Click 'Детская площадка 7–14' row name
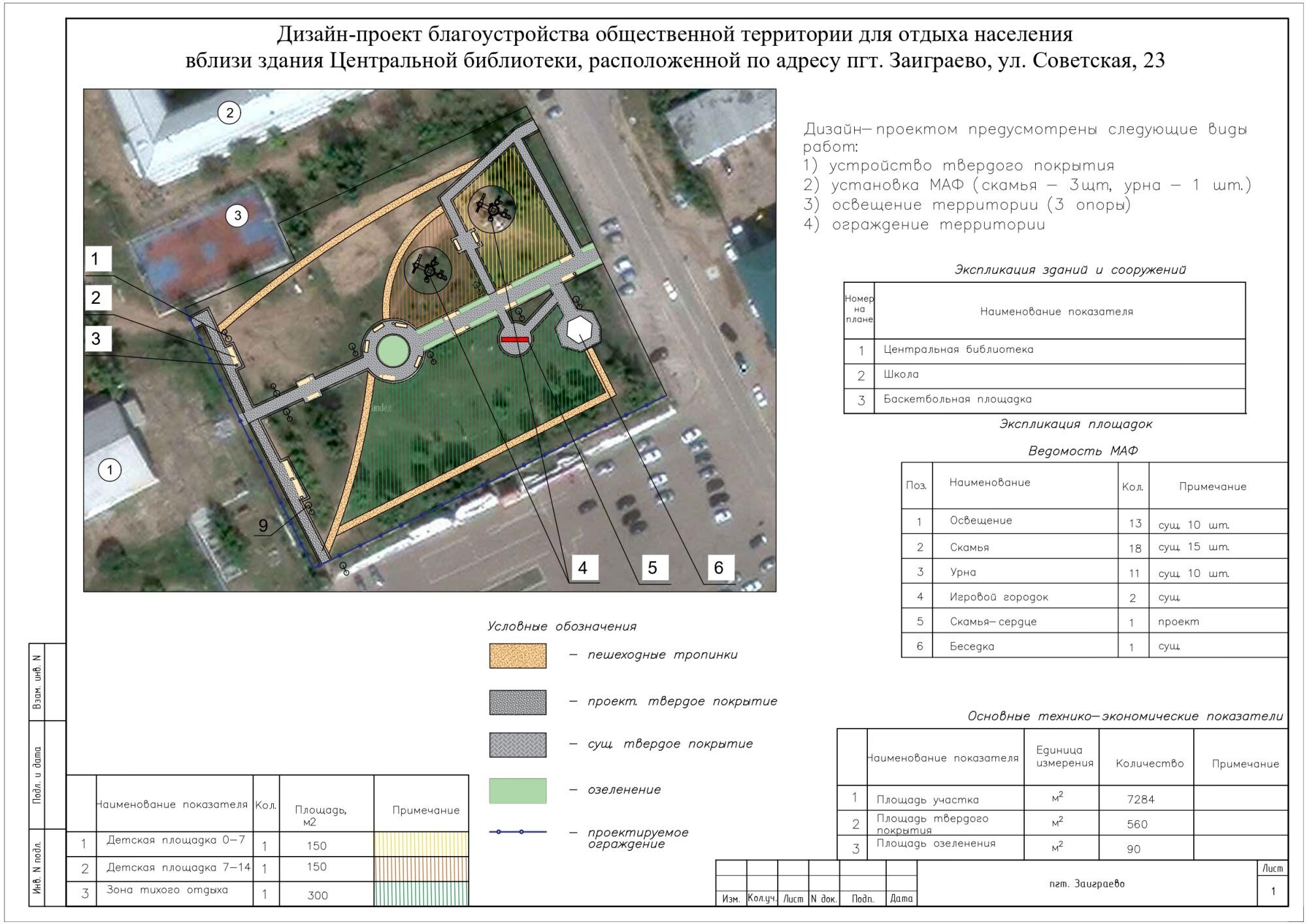This screenshot has width=1307, height=924. click(178, 868)
